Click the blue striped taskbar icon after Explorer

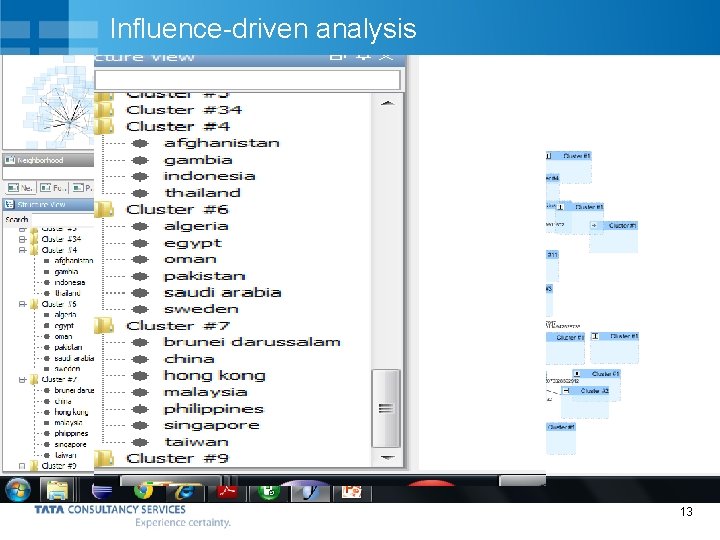(102, 491)
